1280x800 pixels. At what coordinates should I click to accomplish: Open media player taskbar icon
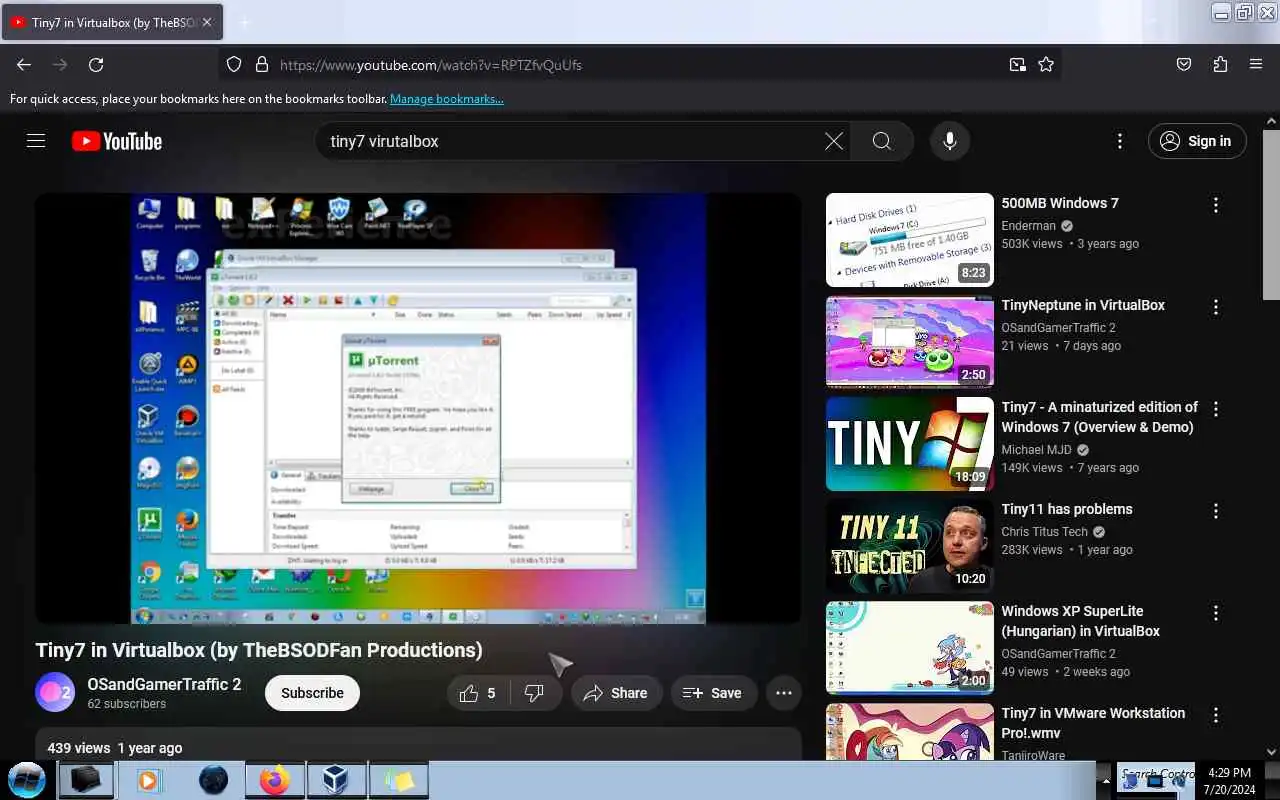pos(149,780)
